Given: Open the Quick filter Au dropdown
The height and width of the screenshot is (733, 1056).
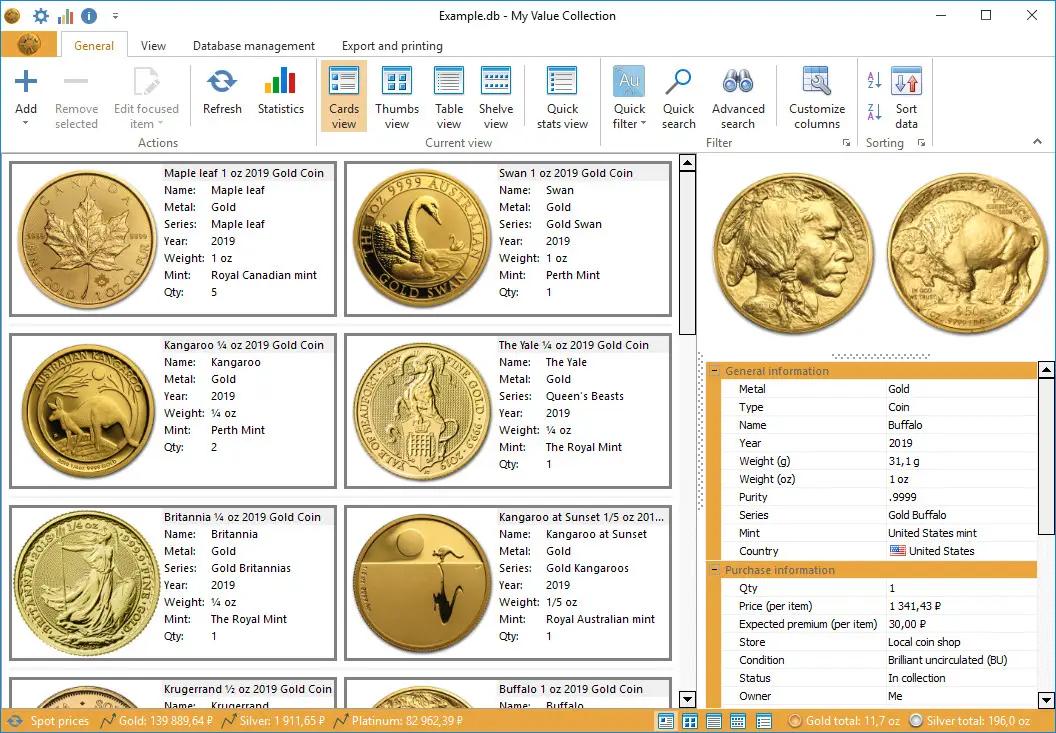Looking at the screenshot, I should (x=629, y=96).
